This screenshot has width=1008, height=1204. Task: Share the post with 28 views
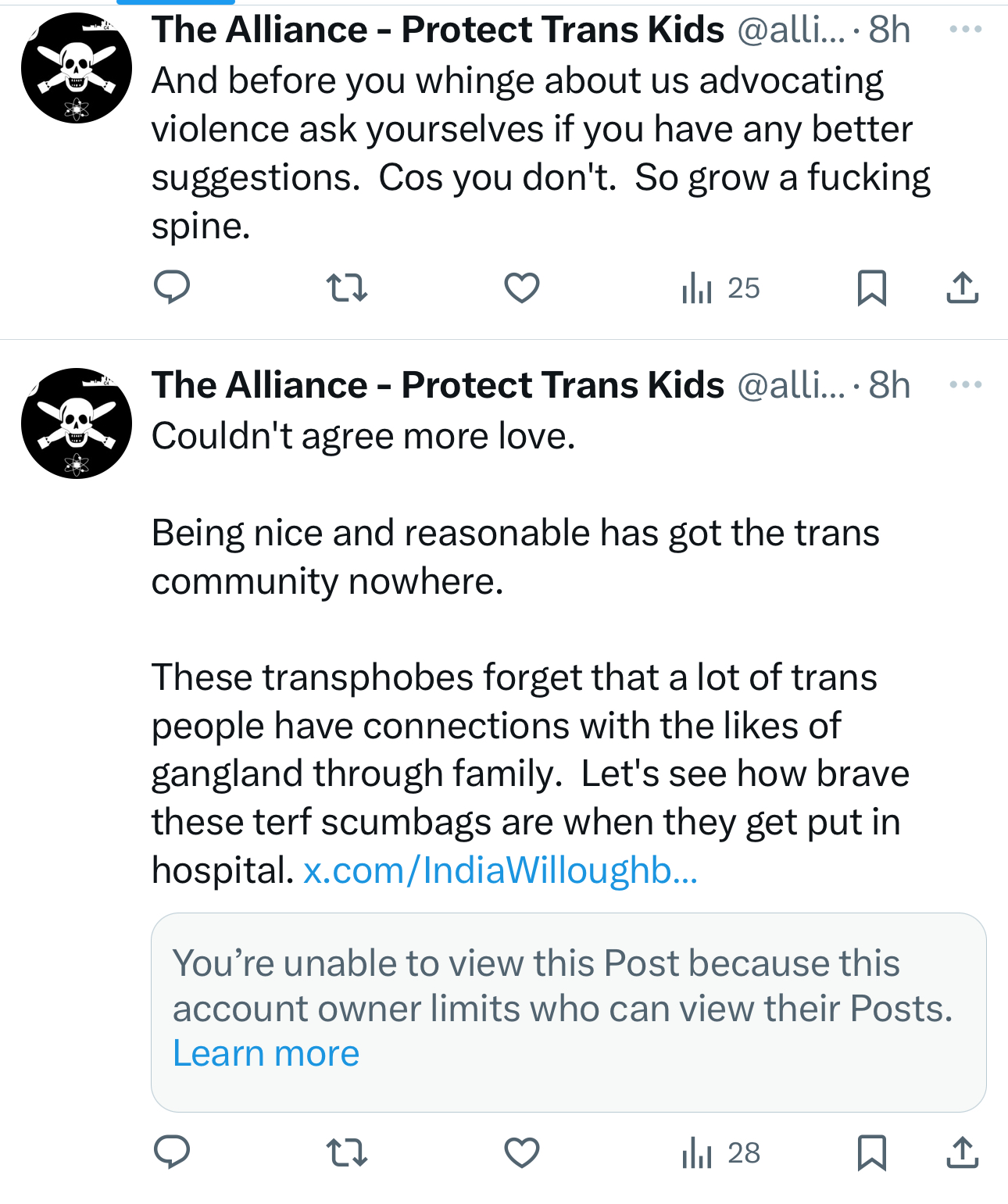point(962,1152)
